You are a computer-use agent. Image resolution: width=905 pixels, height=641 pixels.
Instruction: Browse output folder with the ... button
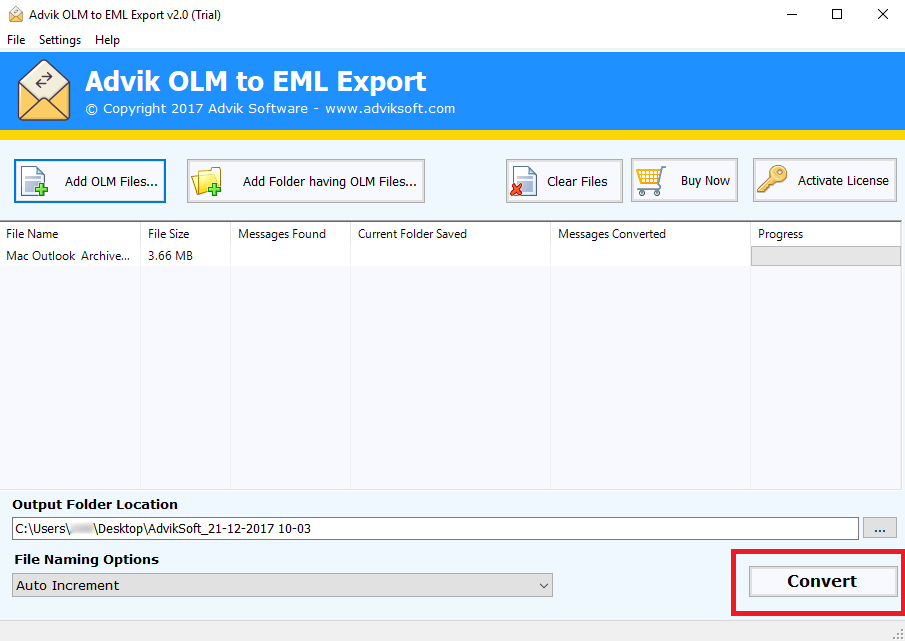click(x=880, y=528)
